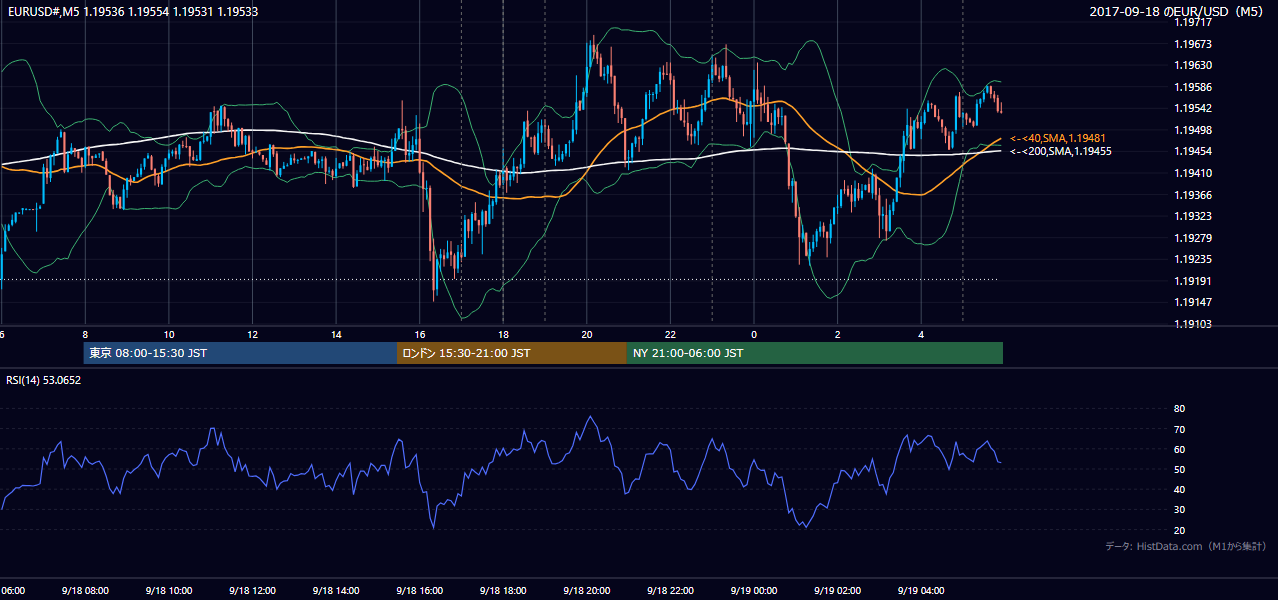Select price axis value 1.19630

tap(1192, 66)
